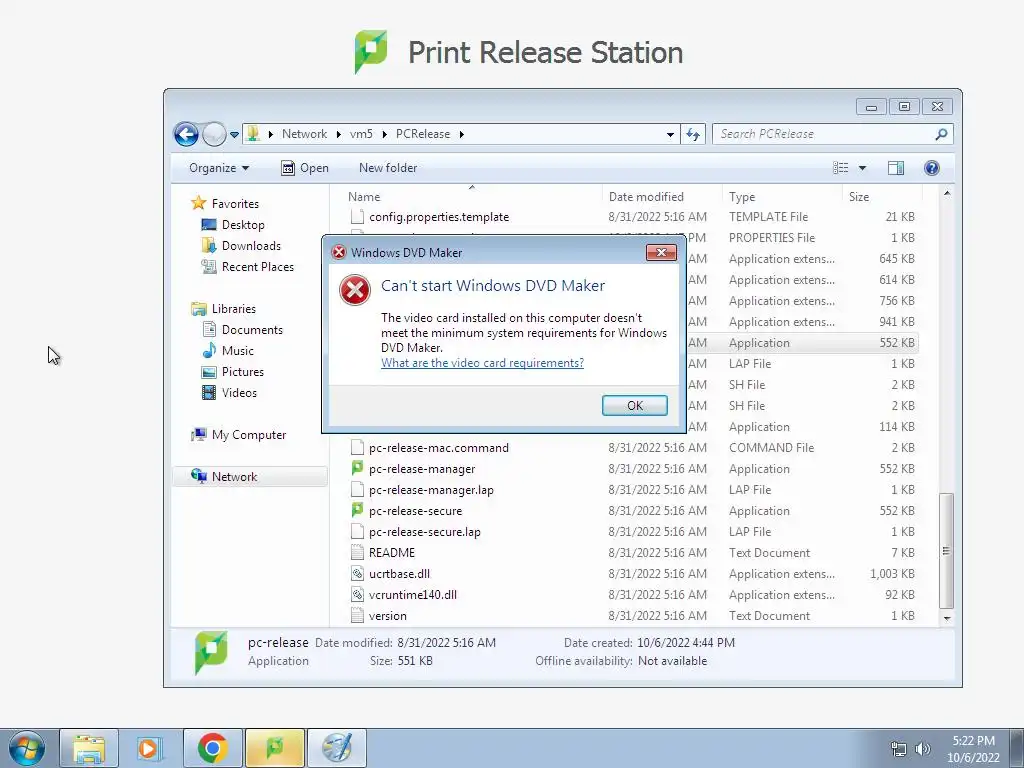Select the pc-release-manager.lap file
1024x768 pixels.
[431, 490]
